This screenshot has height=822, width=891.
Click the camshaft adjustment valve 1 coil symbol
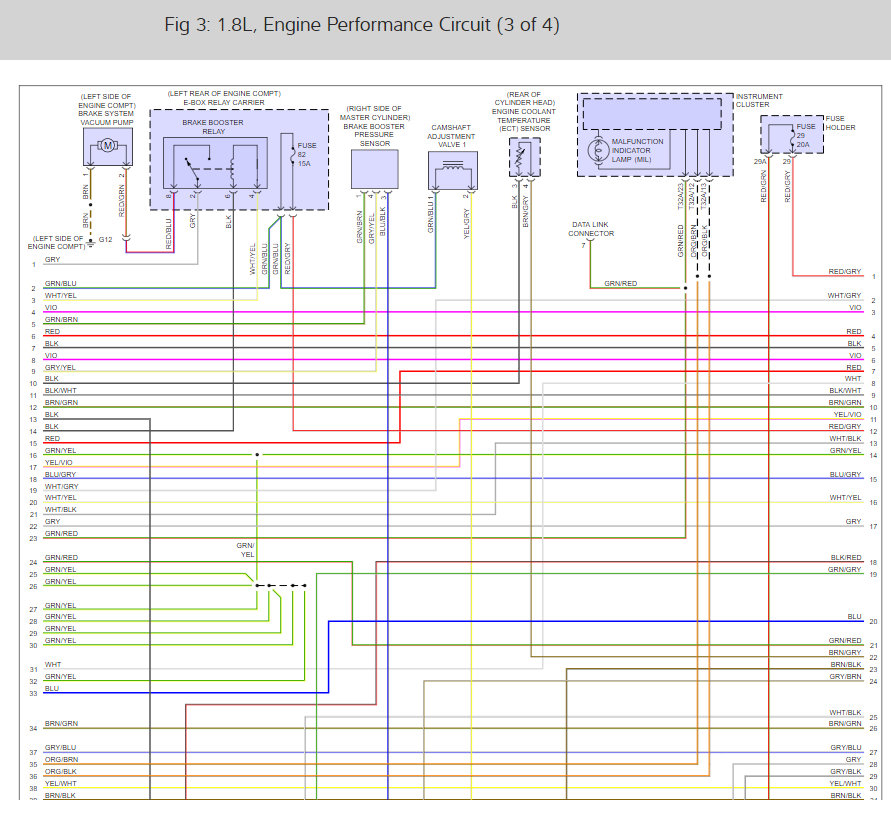[453, 167]
